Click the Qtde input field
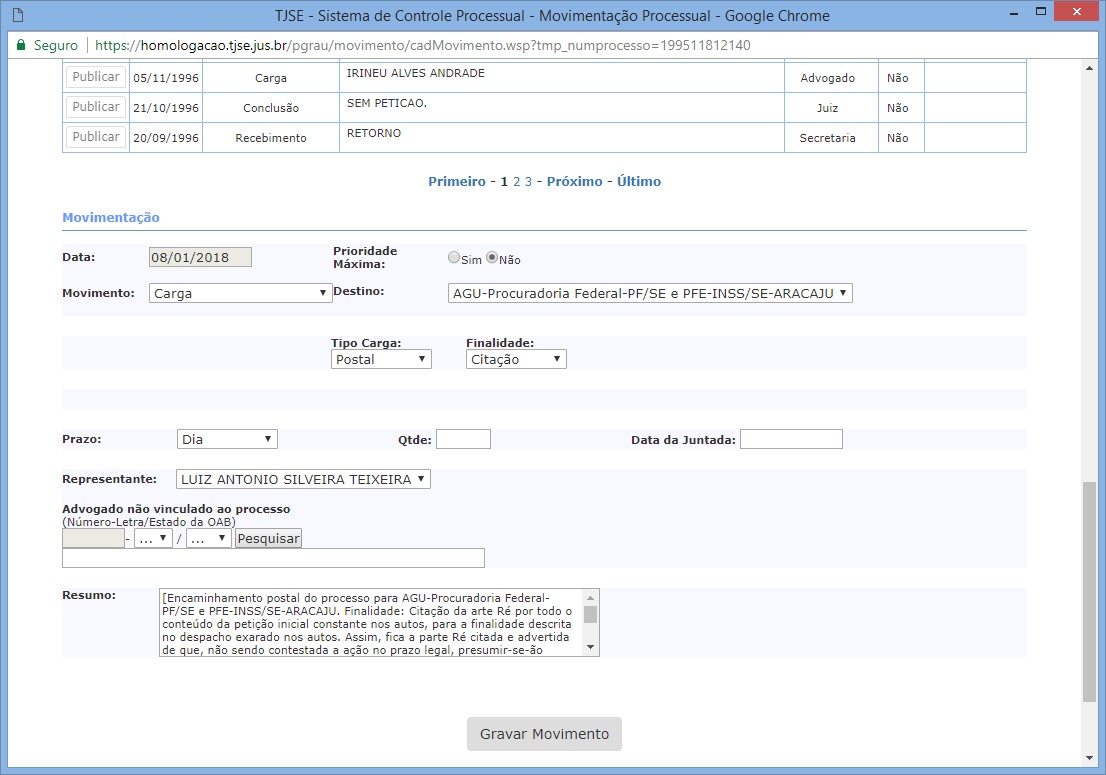Screen dimensions: 1106x775 [463, 439]
